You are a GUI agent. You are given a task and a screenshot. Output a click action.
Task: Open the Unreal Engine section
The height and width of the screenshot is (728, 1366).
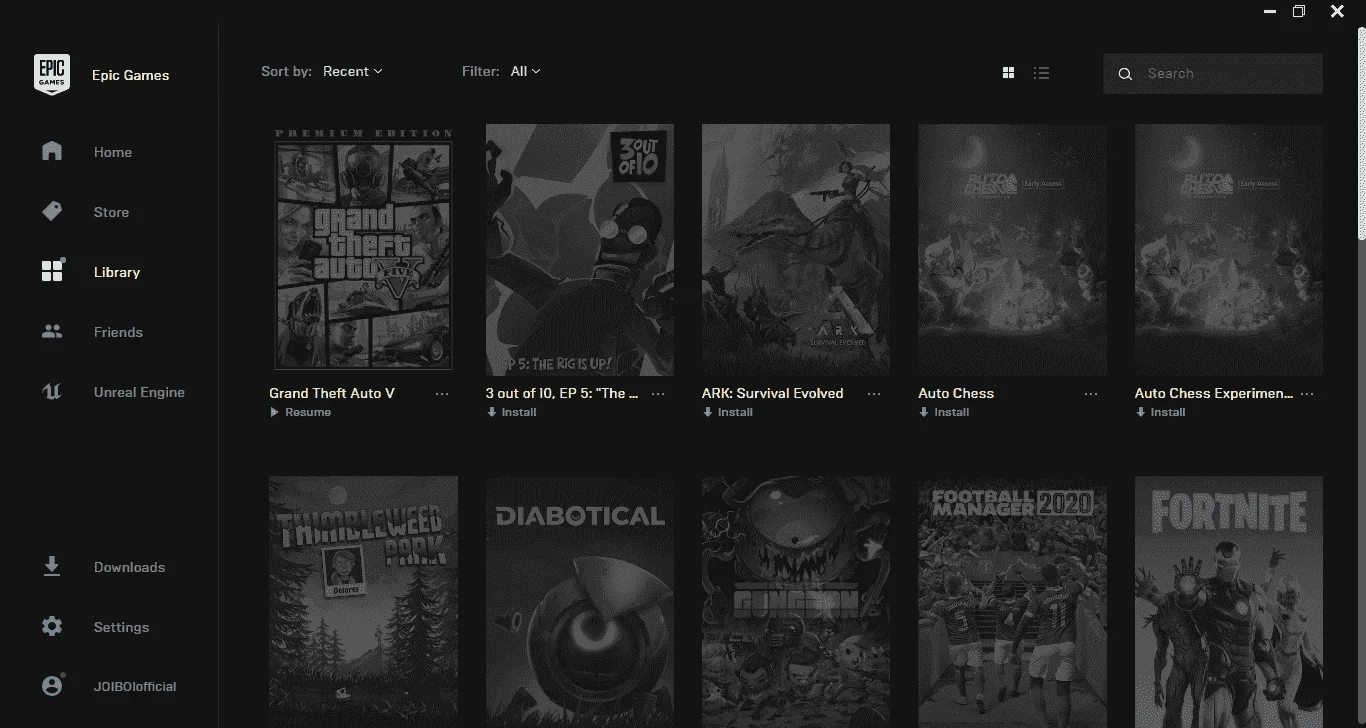[x=139, y=392]
